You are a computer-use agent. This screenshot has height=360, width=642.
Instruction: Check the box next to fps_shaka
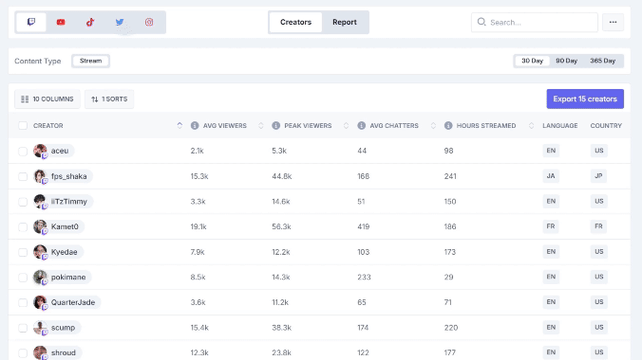[23, 176]
